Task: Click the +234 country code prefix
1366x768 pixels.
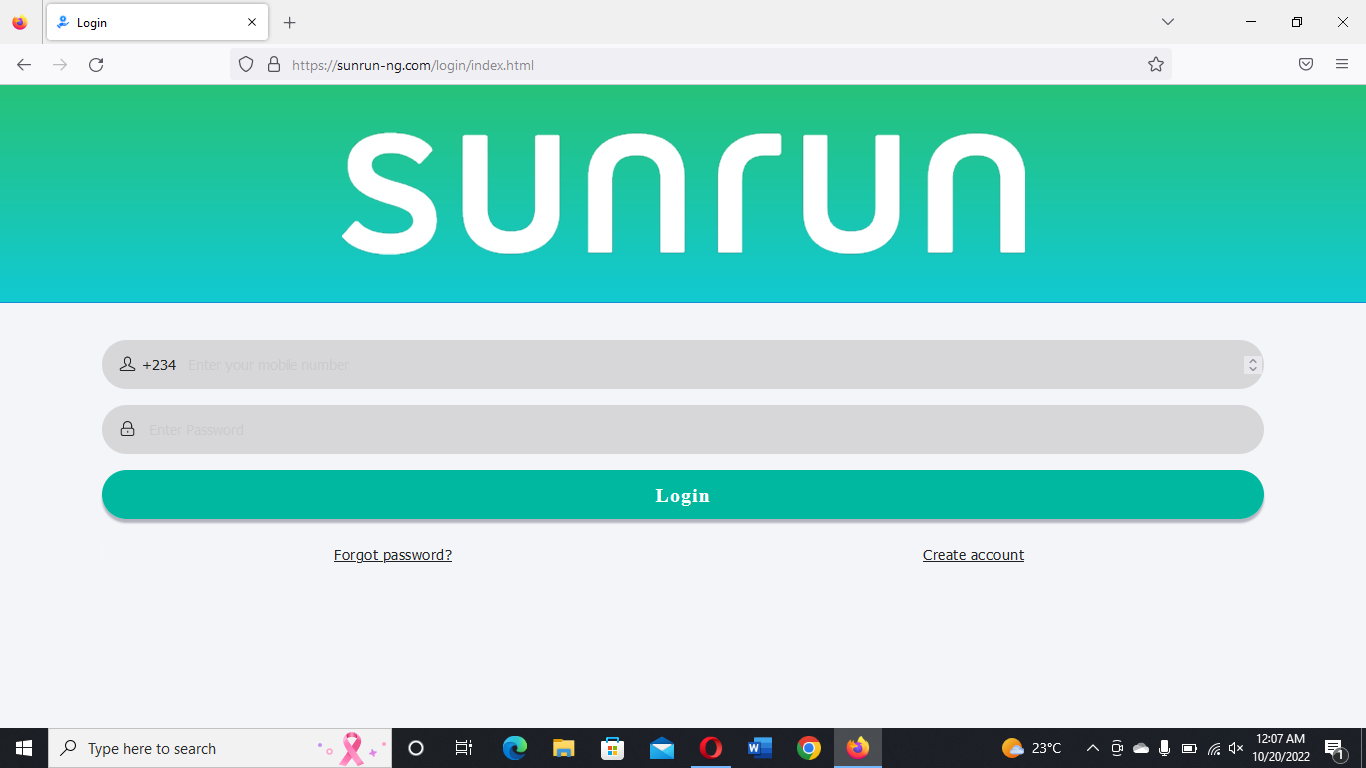Action: tap(159, 365)
